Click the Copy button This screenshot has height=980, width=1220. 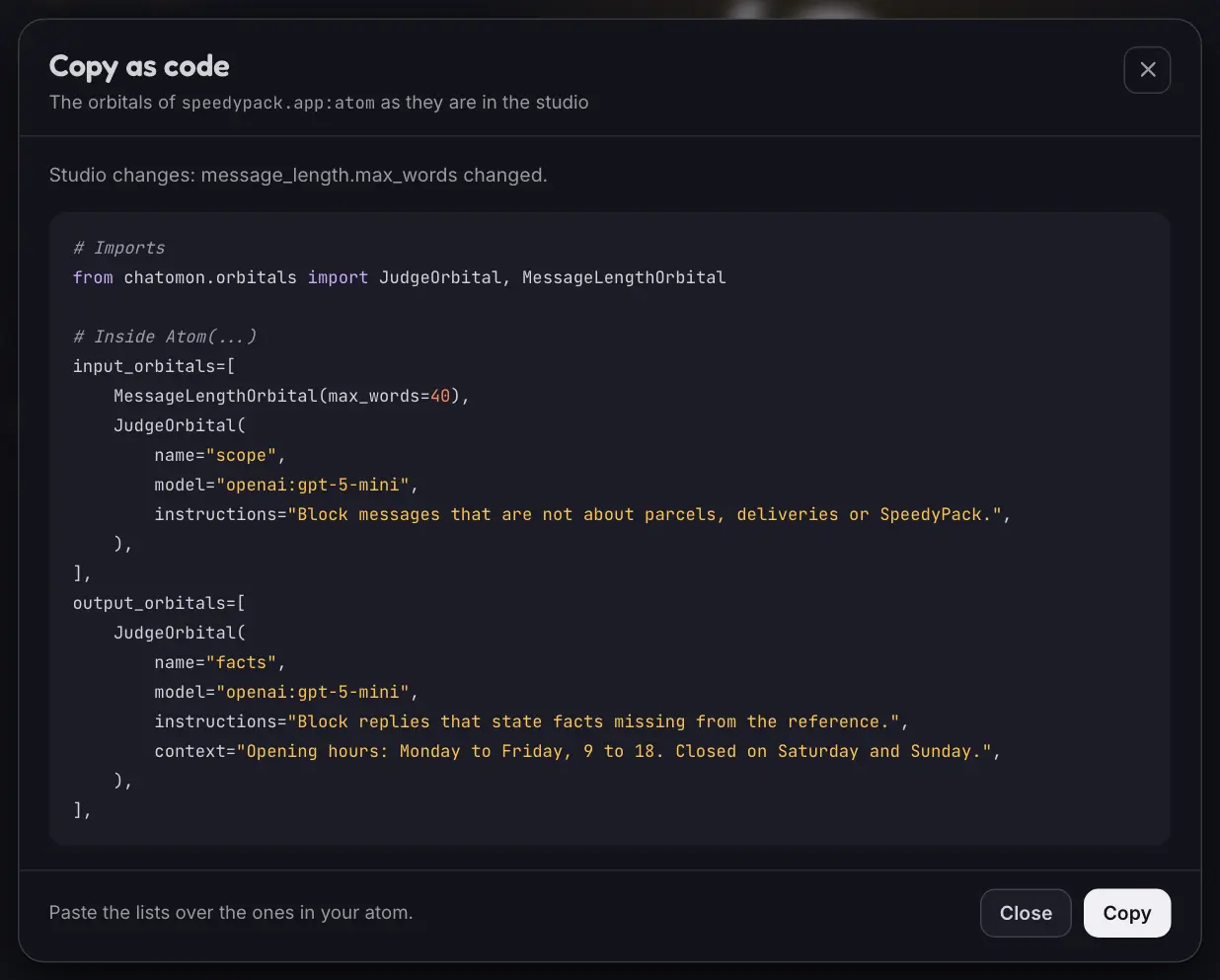(1127, 913)
